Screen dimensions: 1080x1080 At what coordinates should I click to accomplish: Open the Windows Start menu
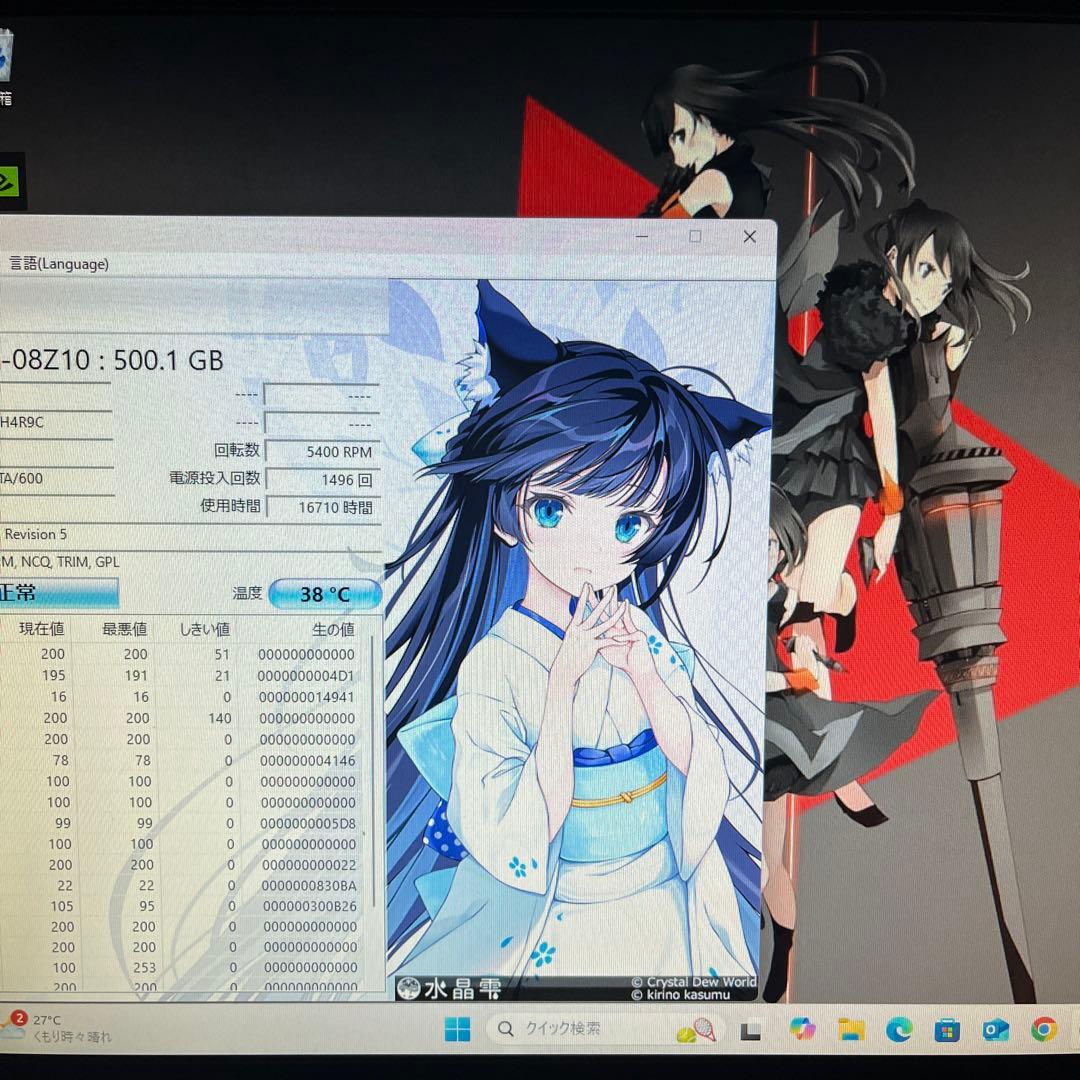pyautogui.click(x=459, y=1030)
